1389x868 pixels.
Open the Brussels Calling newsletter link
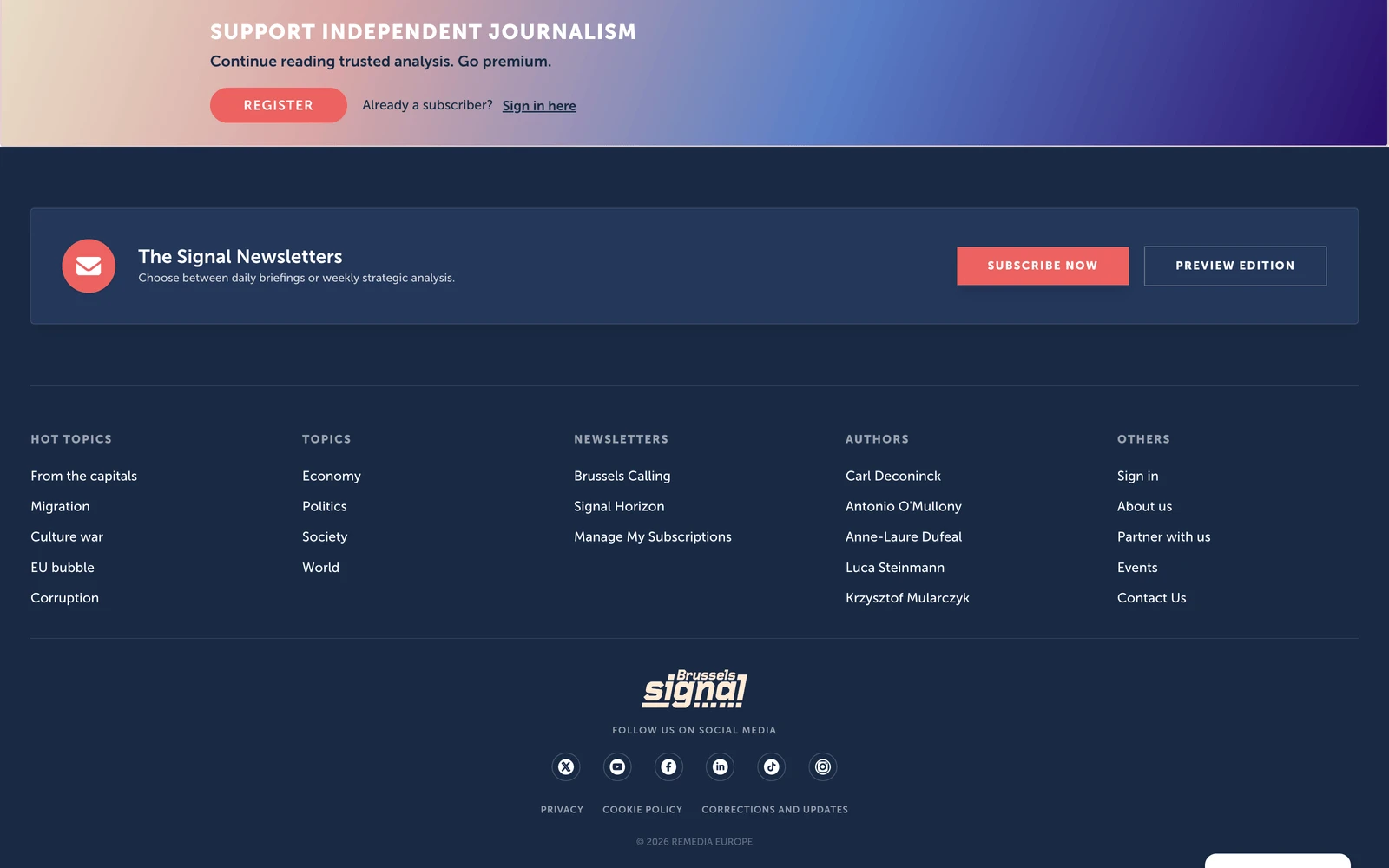(622, 476)
